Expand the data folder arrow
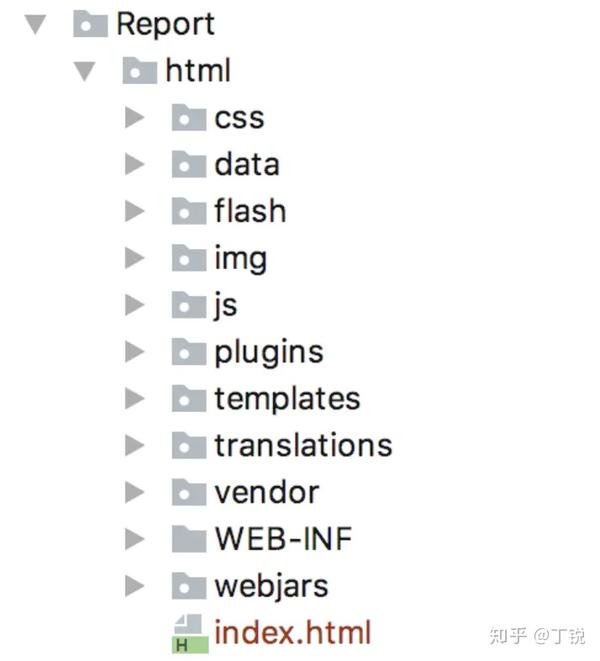 point(135,164)
